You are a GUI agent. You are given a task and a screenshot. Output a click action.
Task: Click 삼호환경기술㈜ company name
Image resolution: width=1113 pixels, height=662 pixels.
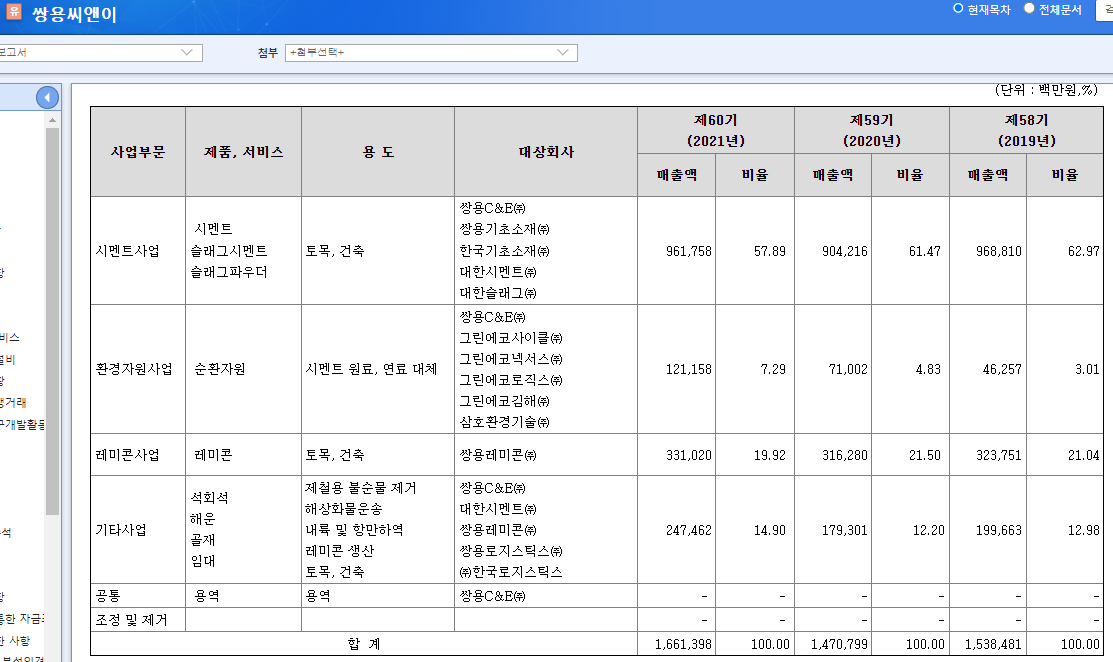click(x=505, y=422)
